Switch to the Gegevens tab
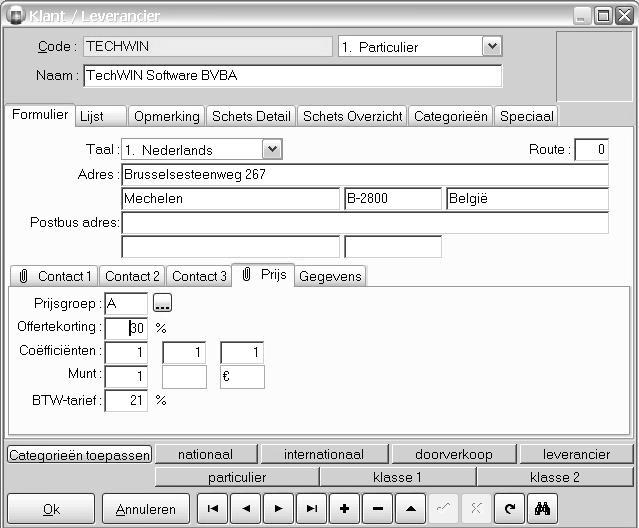Screen dimensions: 639x528 pos(330,276)
